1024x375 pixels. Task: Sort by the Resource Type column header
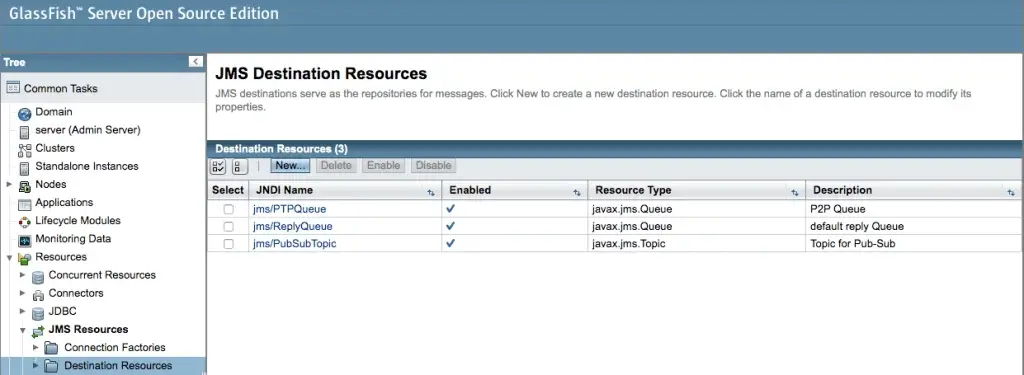[633, 190]
